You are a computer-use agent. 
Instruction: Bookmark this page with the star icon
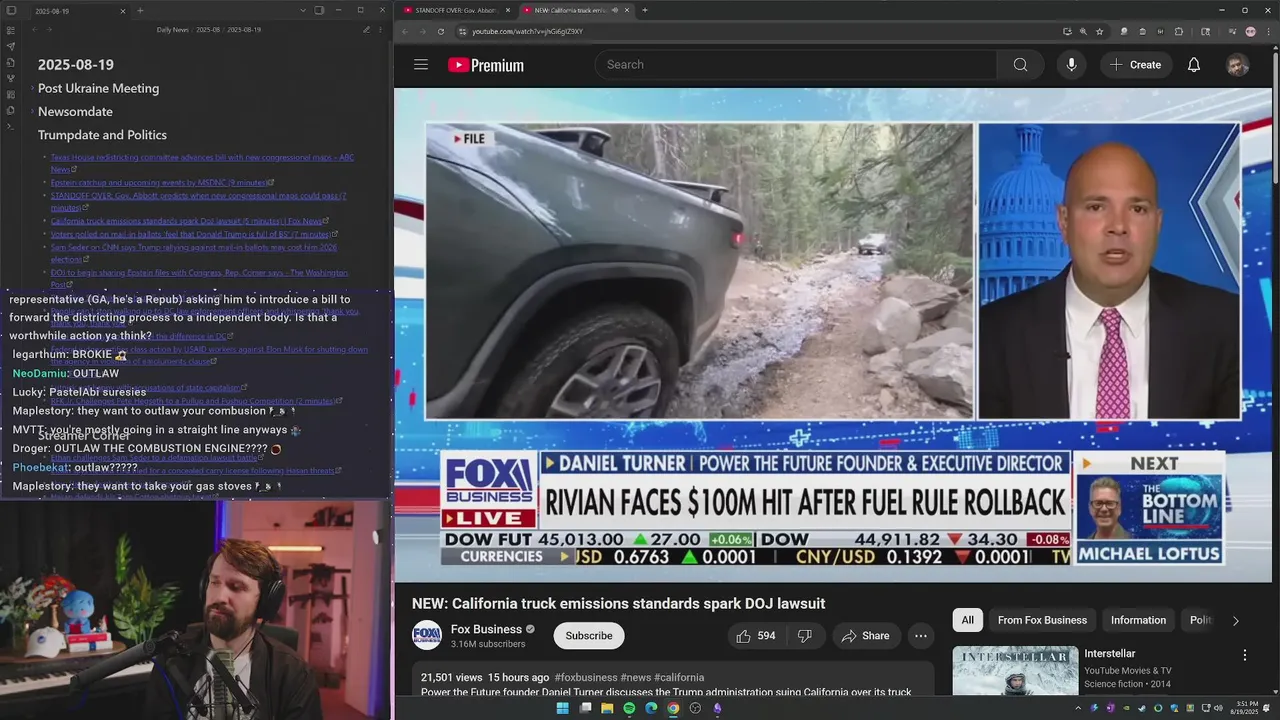pyautogui.click(x=1099, y=31)
